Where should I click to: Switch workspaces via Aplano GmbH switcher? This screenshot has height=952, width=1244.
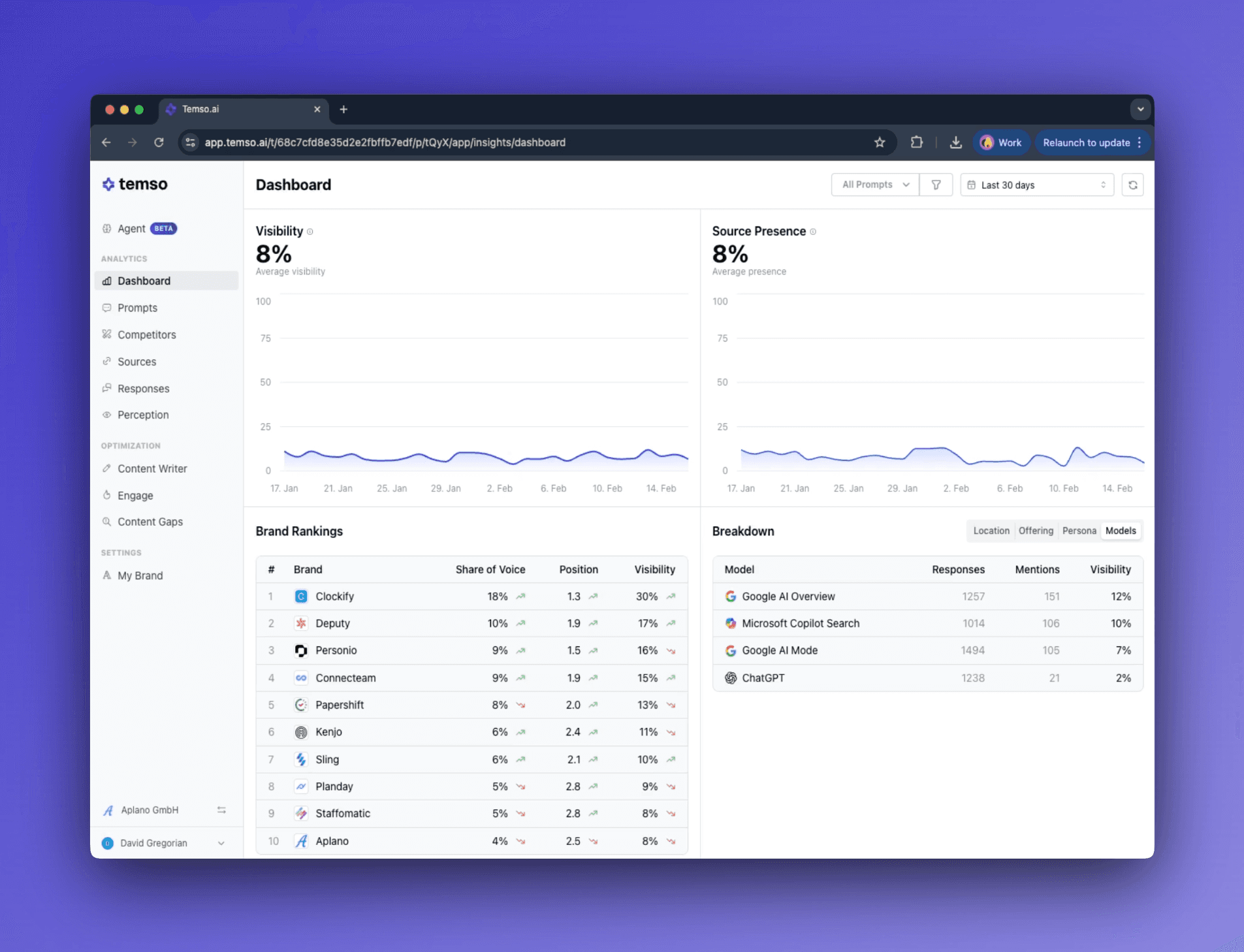point(221,810)
